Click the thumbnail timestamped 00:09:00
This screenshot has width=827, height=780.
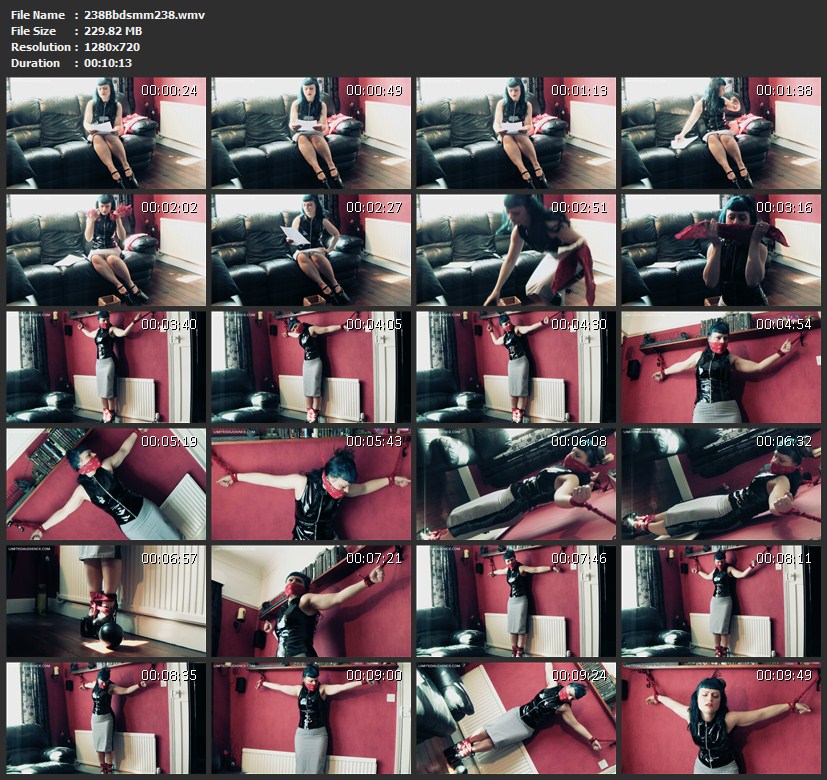[x=311, y=718]
